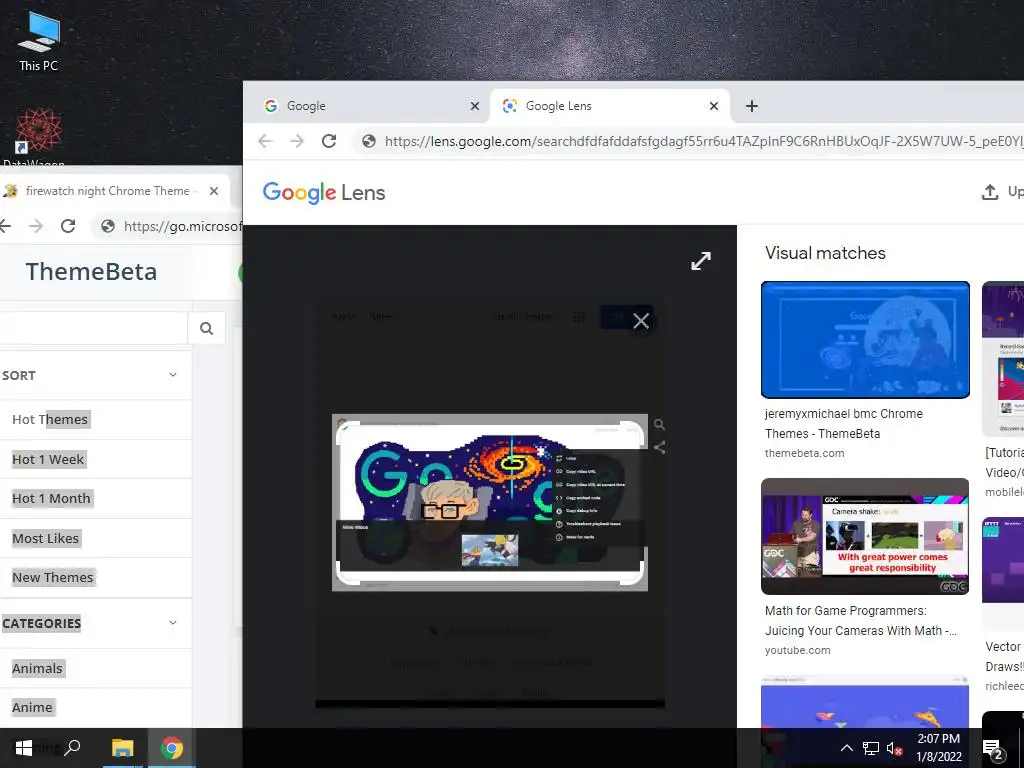Open a new tab with plus button
This screenshot has height=768, width=1024.
[x=752, y=106]
